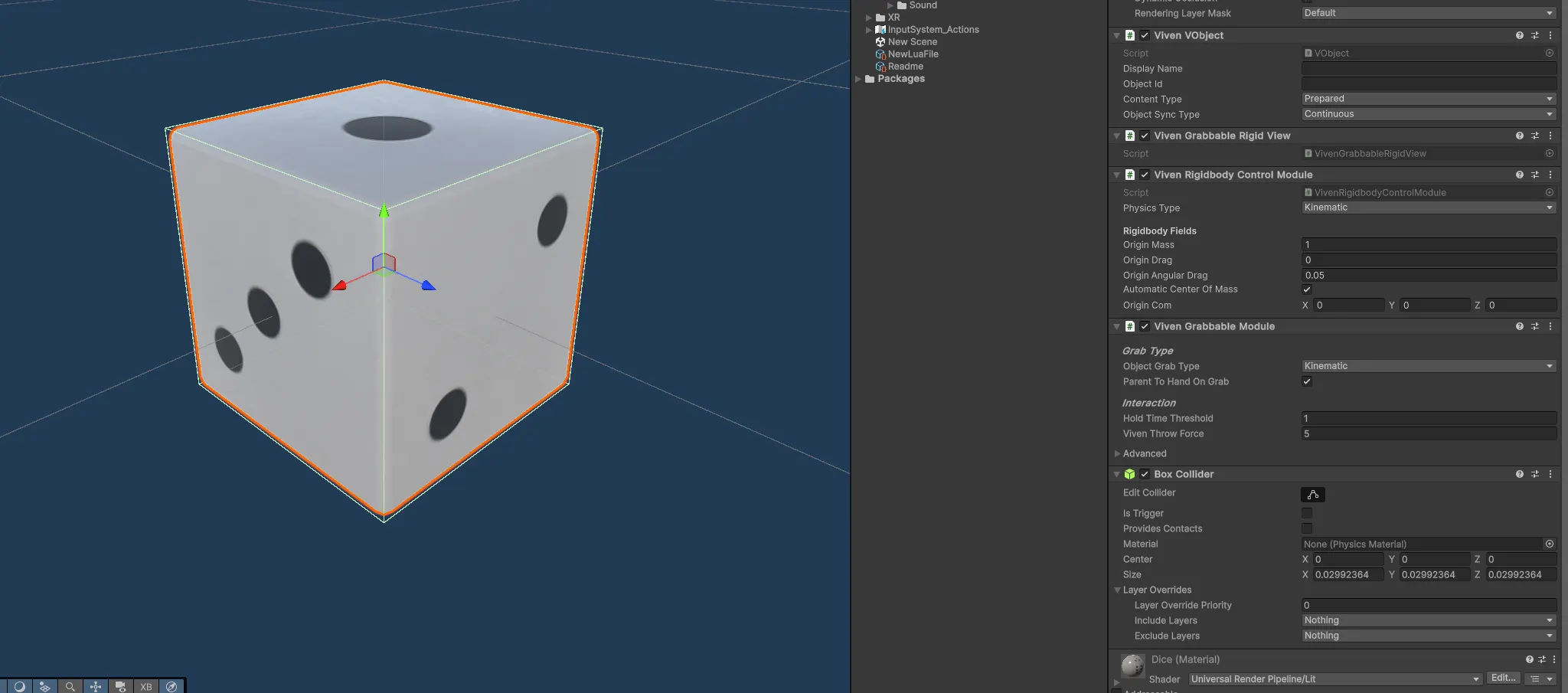Expand the XR folder arrow
1568x693 pixels.
click(x=868, y=18)
